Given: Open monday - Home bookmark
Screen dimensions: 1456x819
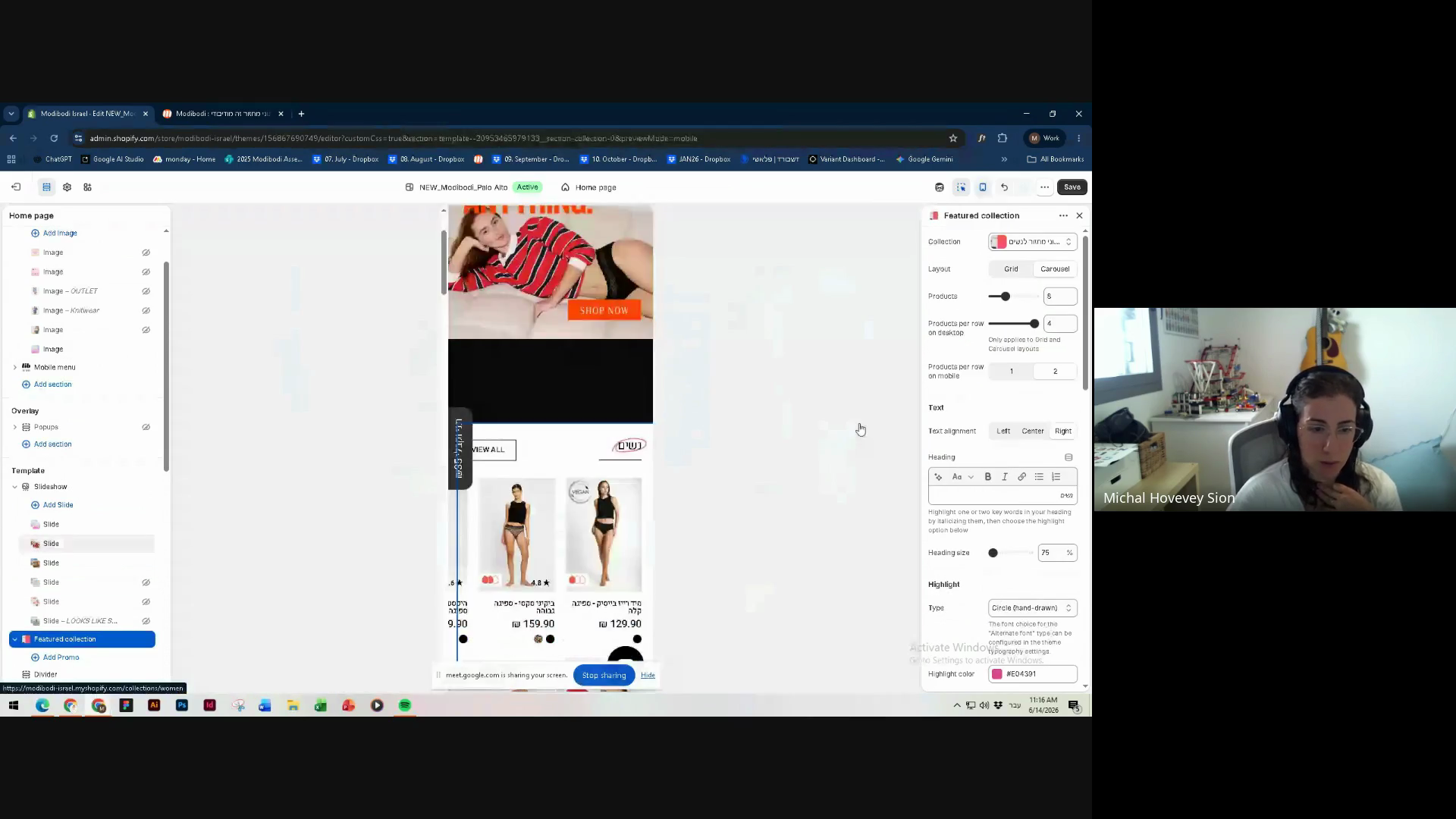Looking at the screenshot, I should point(184,159).
